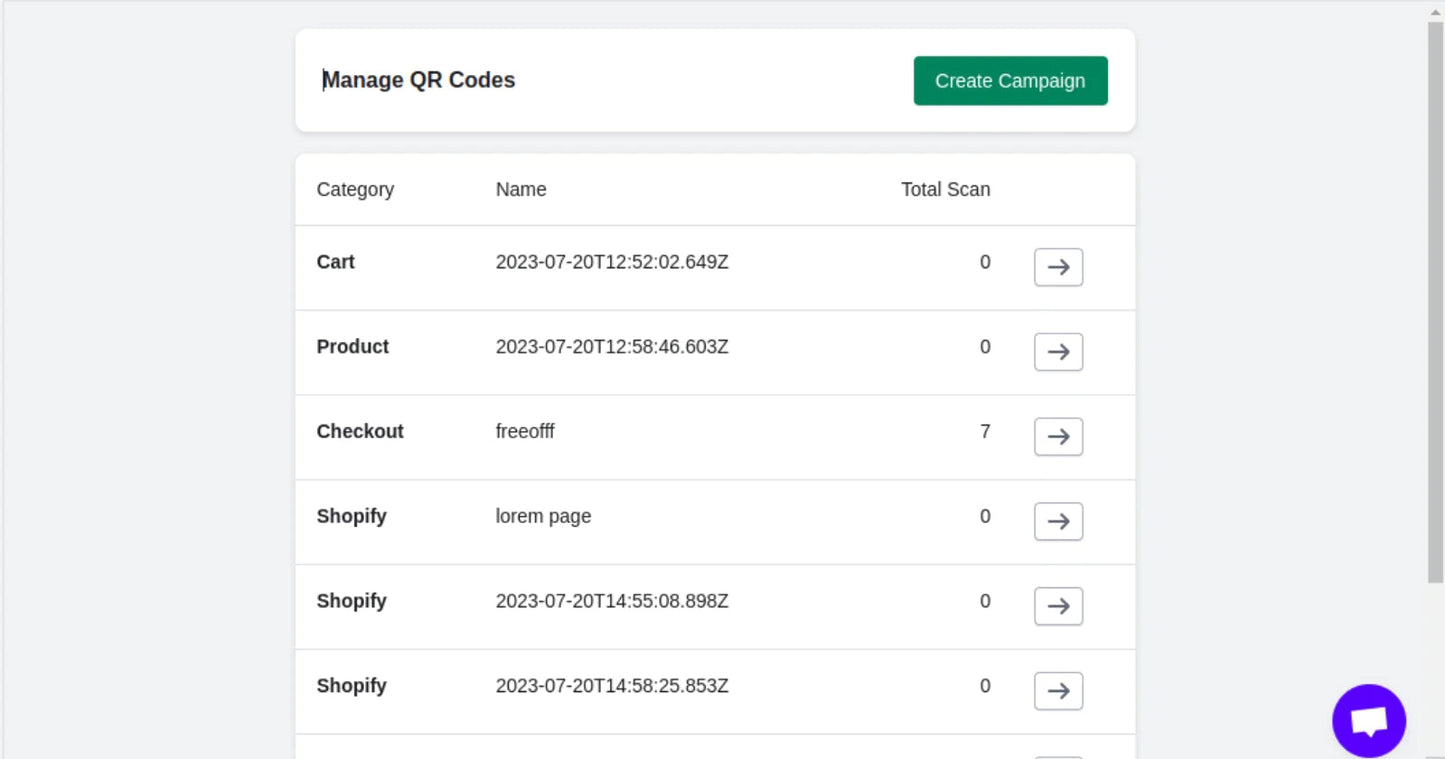Viewport: 1445px width, 759px height.
Task: Click the Total Scan column header
Action: click(x=945, y=190)
